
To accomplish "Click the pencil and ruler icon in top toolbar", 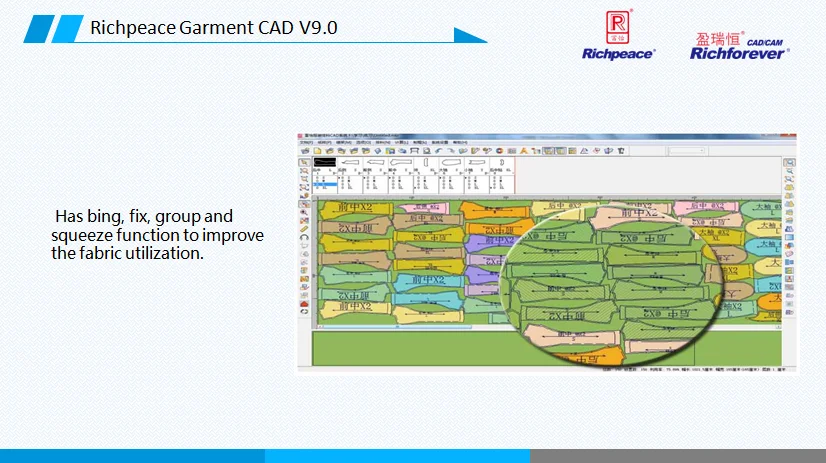I will click(475, 151).
